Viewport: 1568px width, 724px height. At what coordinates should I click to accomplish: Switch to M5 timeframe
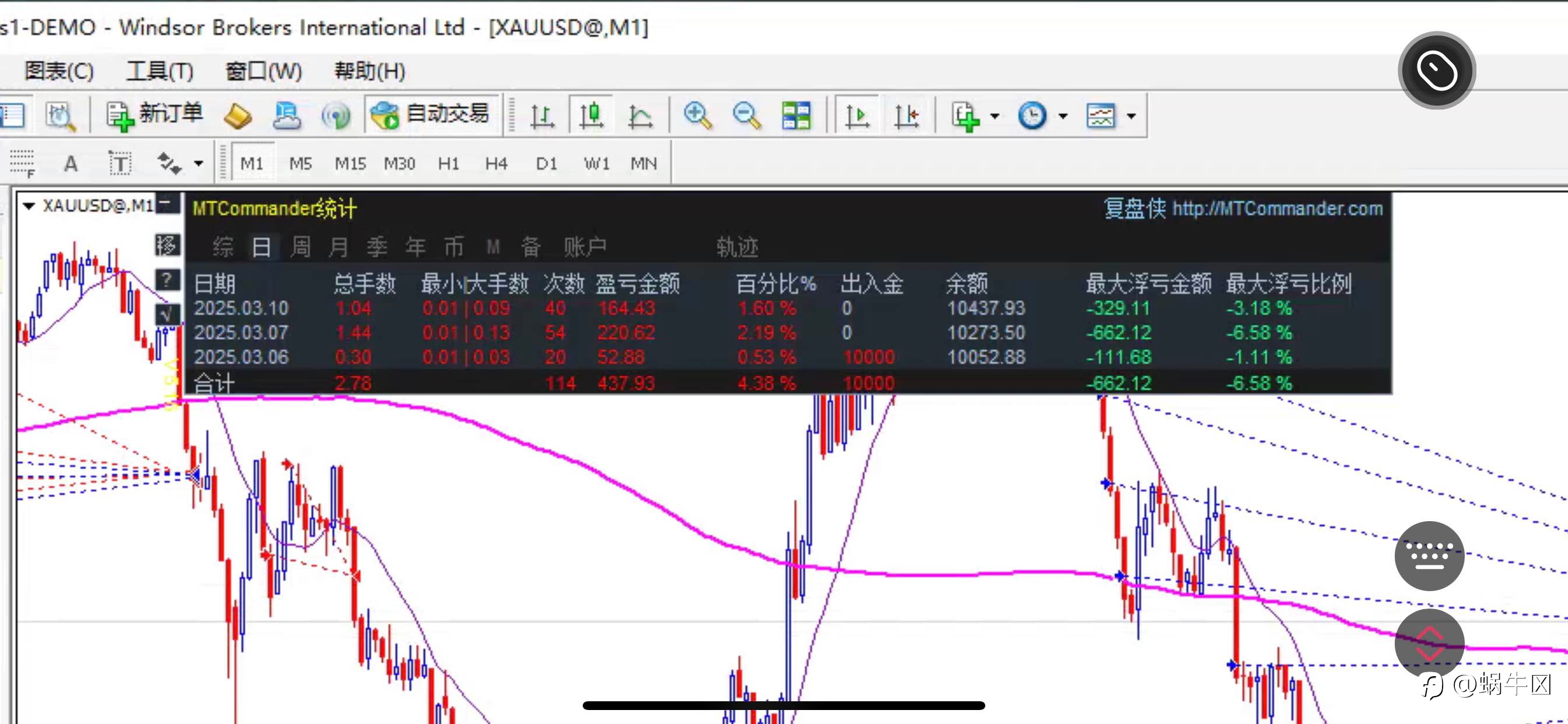coord(300,164)
